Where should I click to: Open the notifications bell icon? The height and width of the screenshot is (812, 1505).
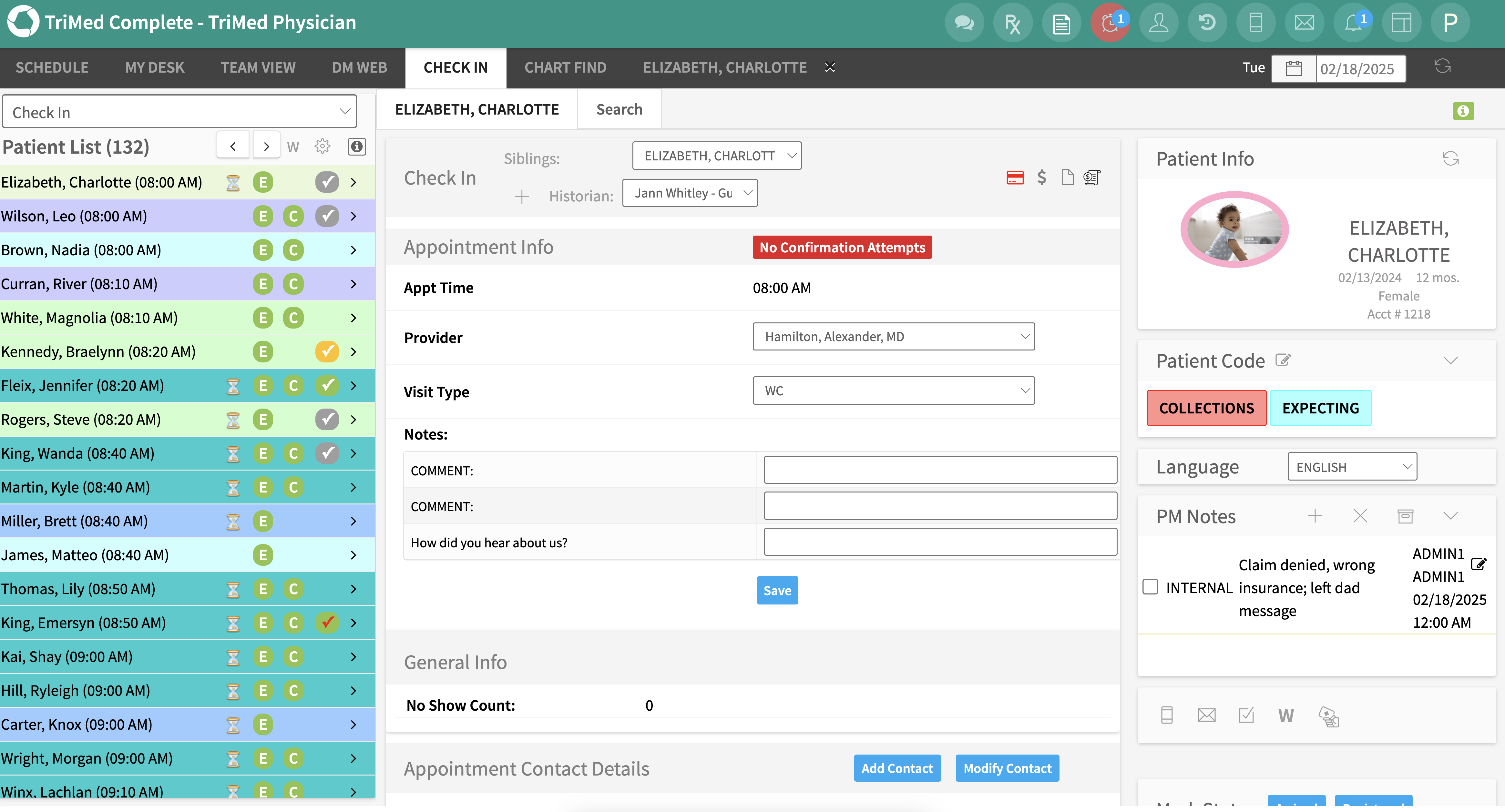1353,22
